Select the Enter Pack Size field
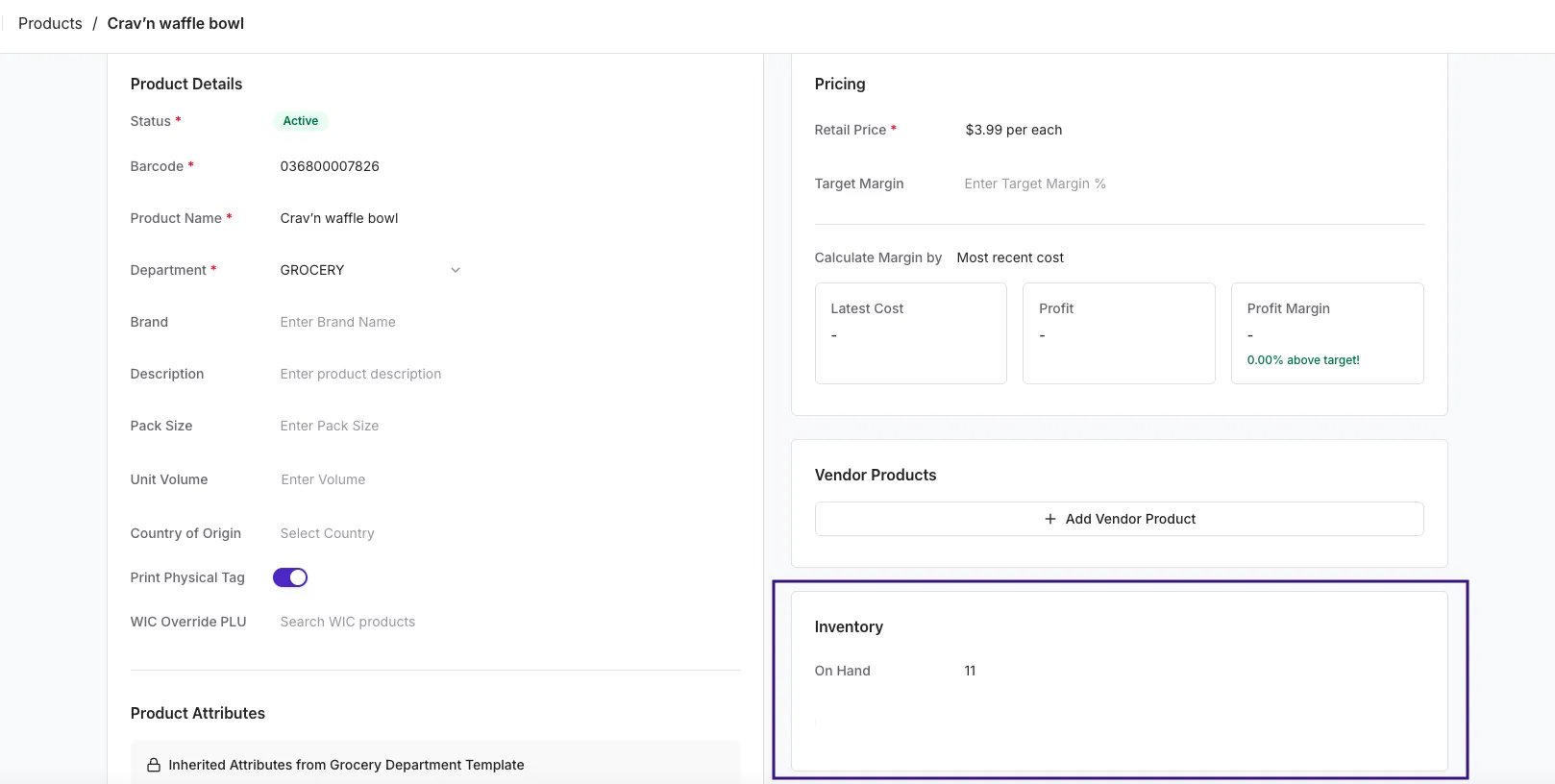The height and width of the screenshot is (784, 1555). [x=370, y=426]
